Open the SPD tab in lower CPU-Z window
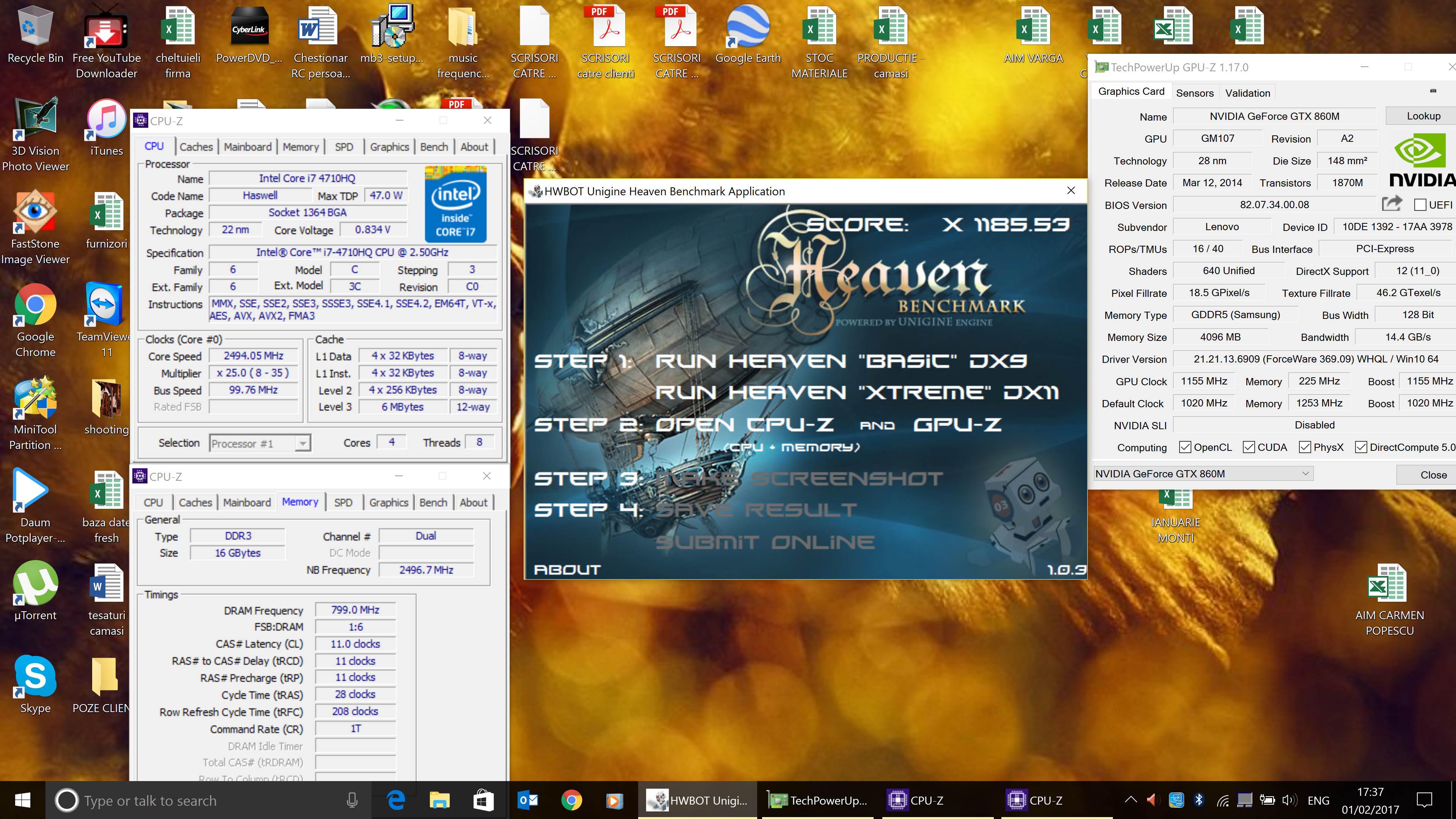Viewport: 1456px width, 819px height. point(343,502)
